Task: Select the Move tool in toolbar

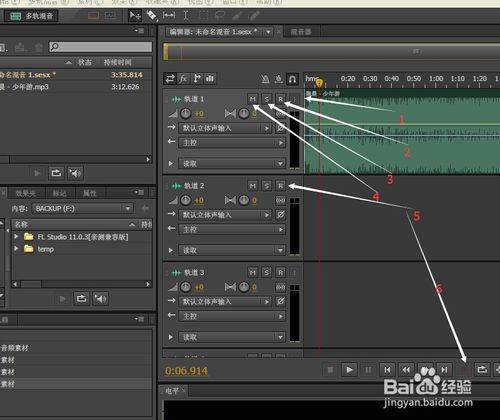Action: click(x=135, y=15)
